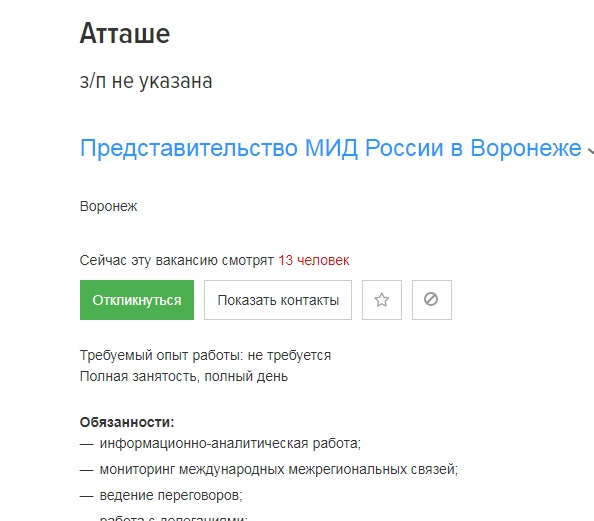Screen dimensions: 594x521
Task: Click the 'не требуется' experience value
Action: (289, 355)
